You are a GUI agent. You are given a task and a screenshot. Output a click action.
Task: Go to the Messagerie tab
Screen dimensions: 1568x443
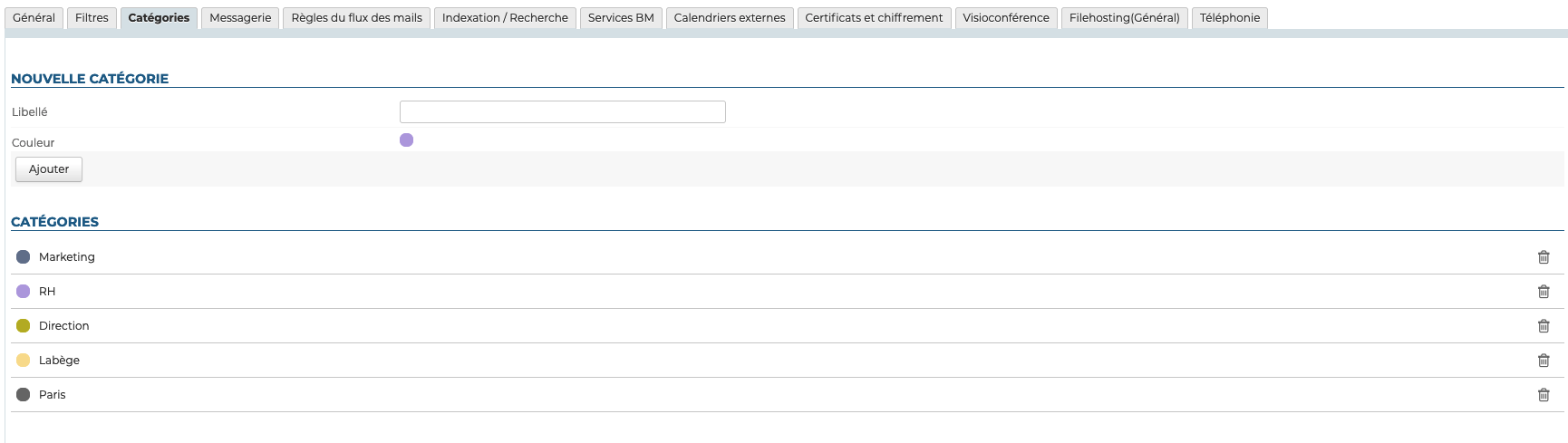240,18
